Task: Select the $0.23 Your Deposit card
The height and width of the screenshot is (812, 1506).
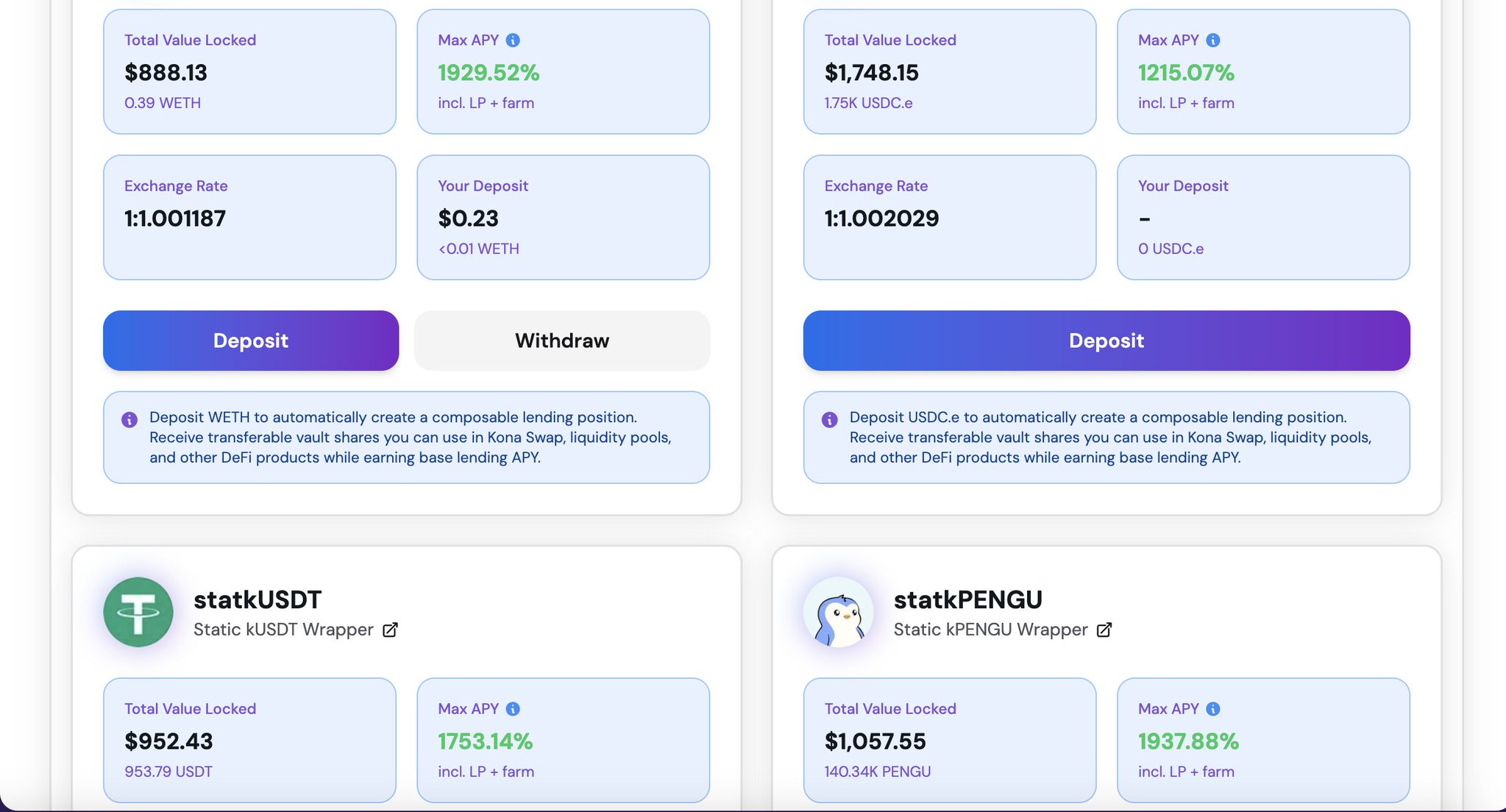Action: pyautogui.click(x=563, y=217)
